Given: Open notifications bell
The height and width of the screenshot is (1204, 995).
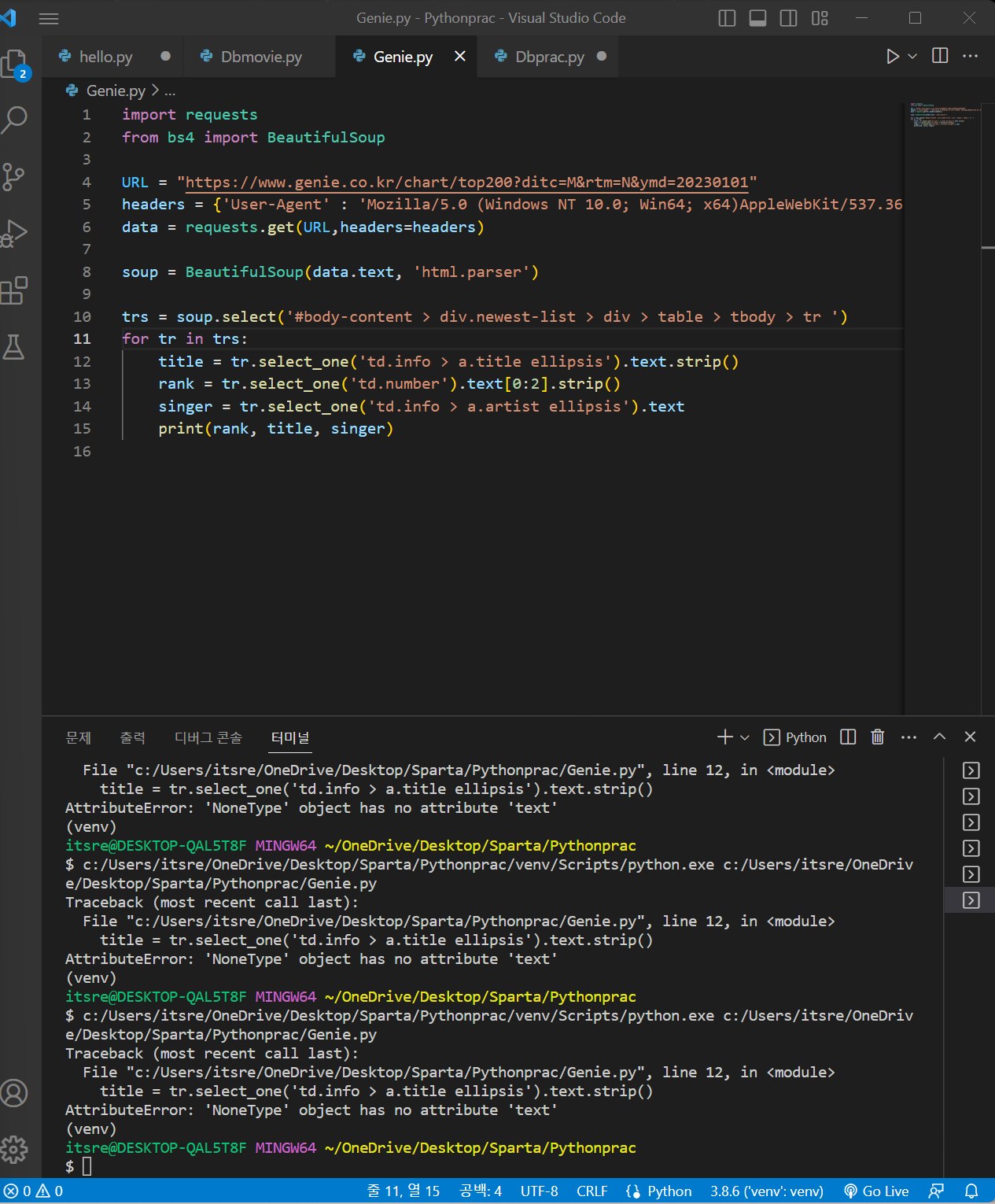Looking at the screenshot, I should 971,1191.
